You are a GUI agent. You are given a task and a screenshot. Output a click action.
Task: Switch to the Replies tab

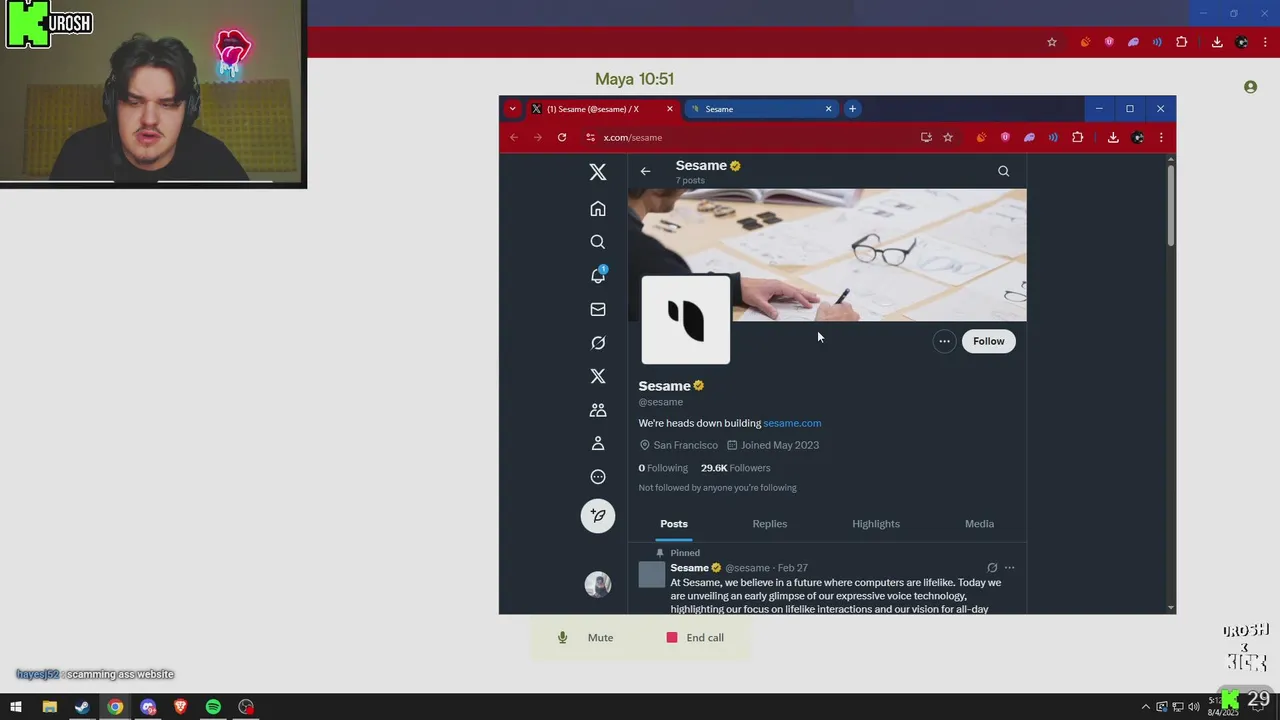(770, 524)
